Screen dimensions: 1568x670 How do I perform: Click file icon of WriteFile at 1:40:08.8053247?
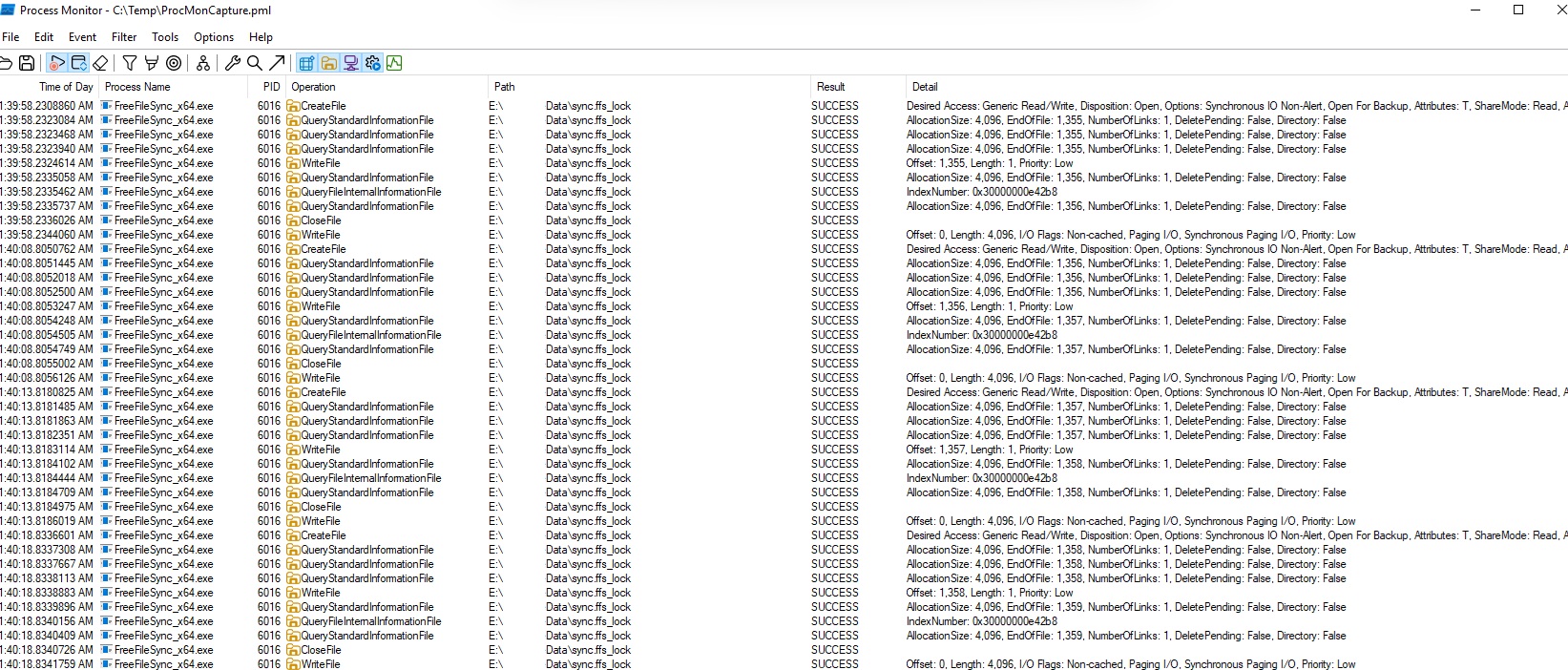(293, 306)
